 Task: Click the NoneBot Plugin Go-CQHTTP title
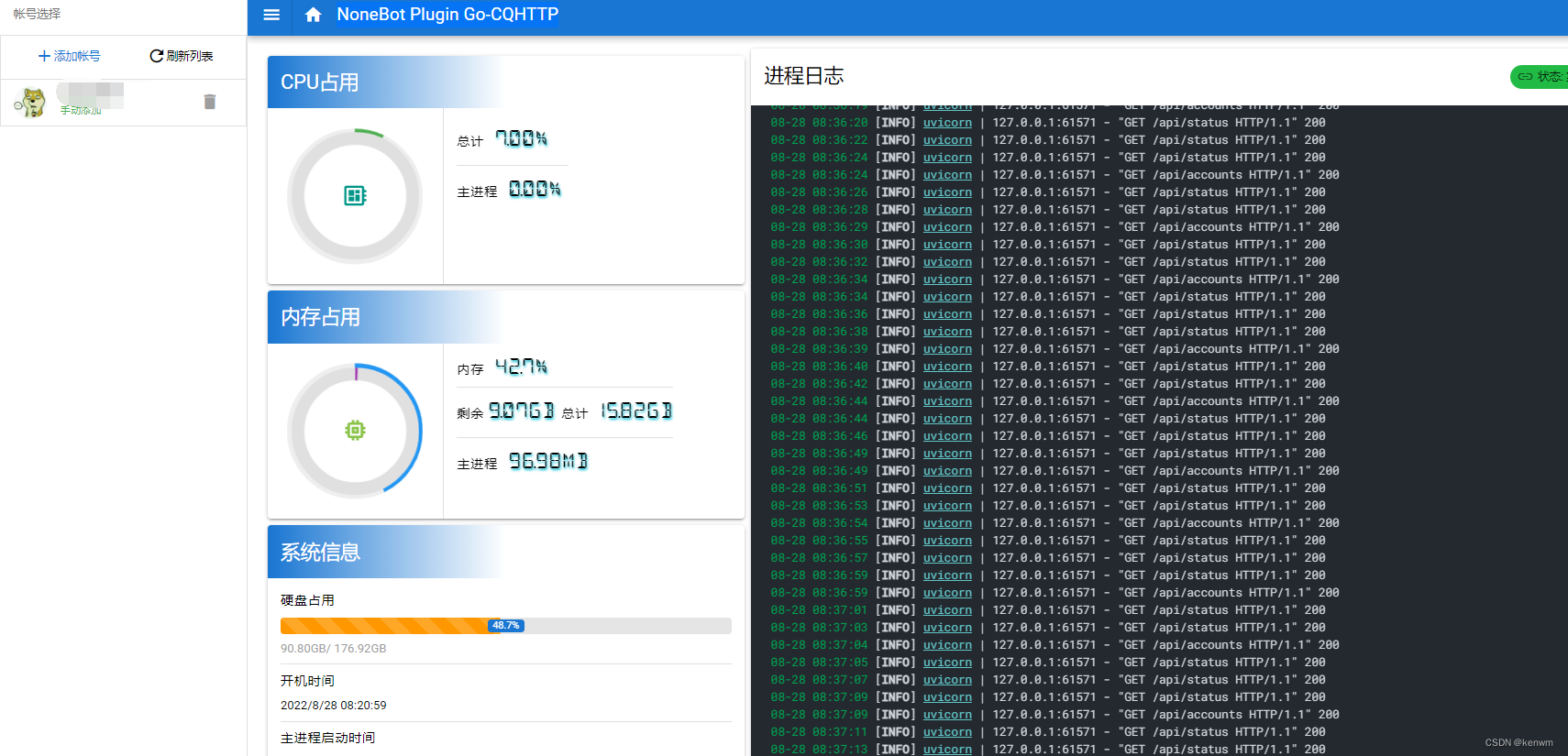coord(447,15)
